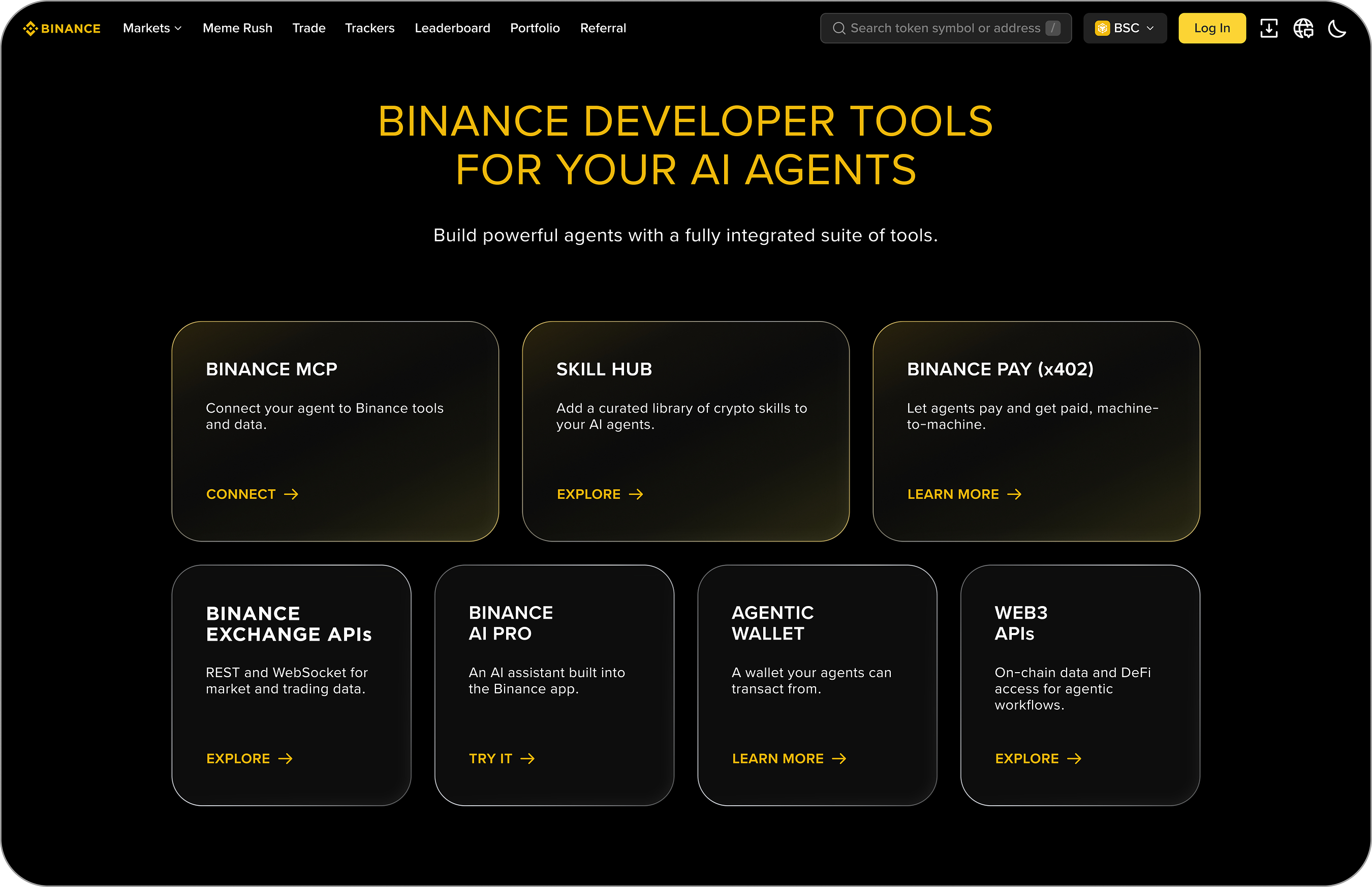Click 'Connect your agent to Binance tools' description

pos(325,416)
